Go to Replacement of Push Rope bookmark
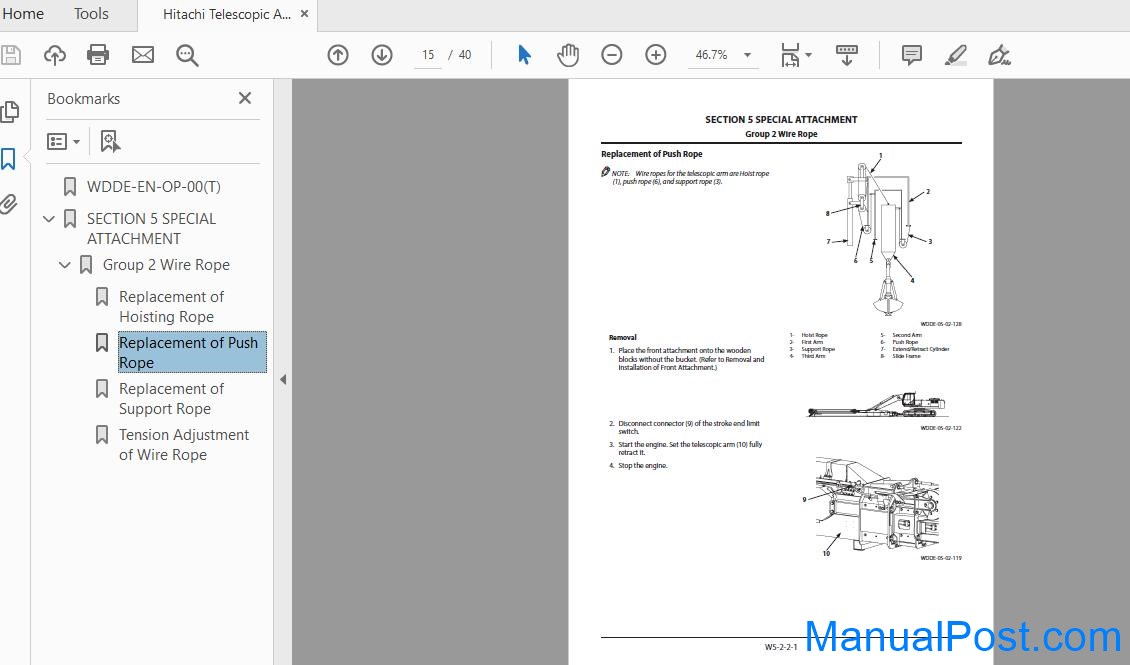This screenshot has width=1130, height=665. (192, 352)
